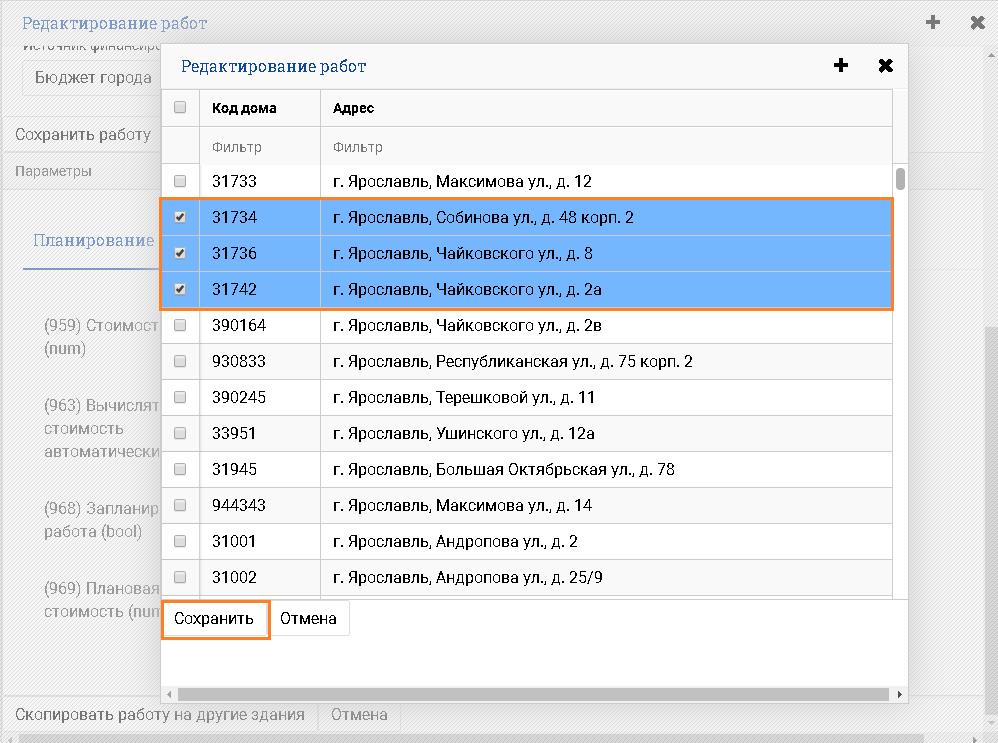Uncheck the box for house 31734
The width and height of the screenshot is (998, 743).
180,217
